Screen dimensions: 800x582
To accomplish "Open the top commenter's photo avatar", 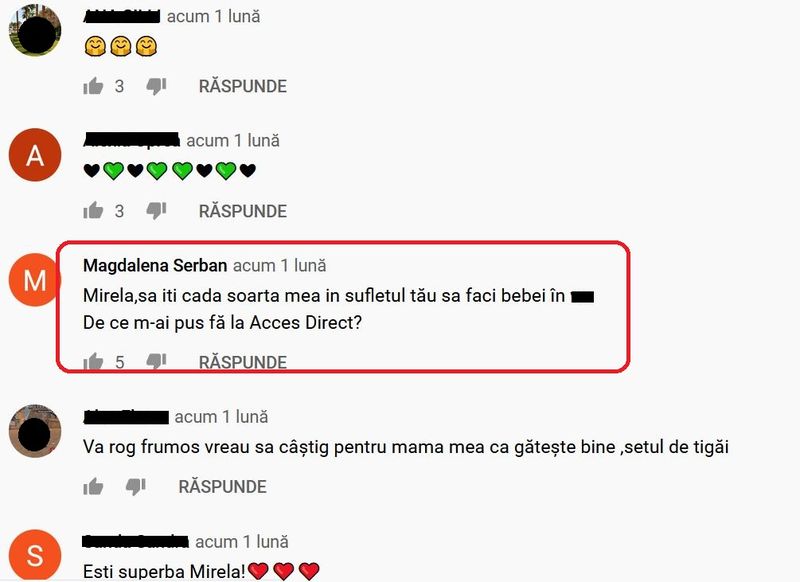I will [x=35, y=30].
